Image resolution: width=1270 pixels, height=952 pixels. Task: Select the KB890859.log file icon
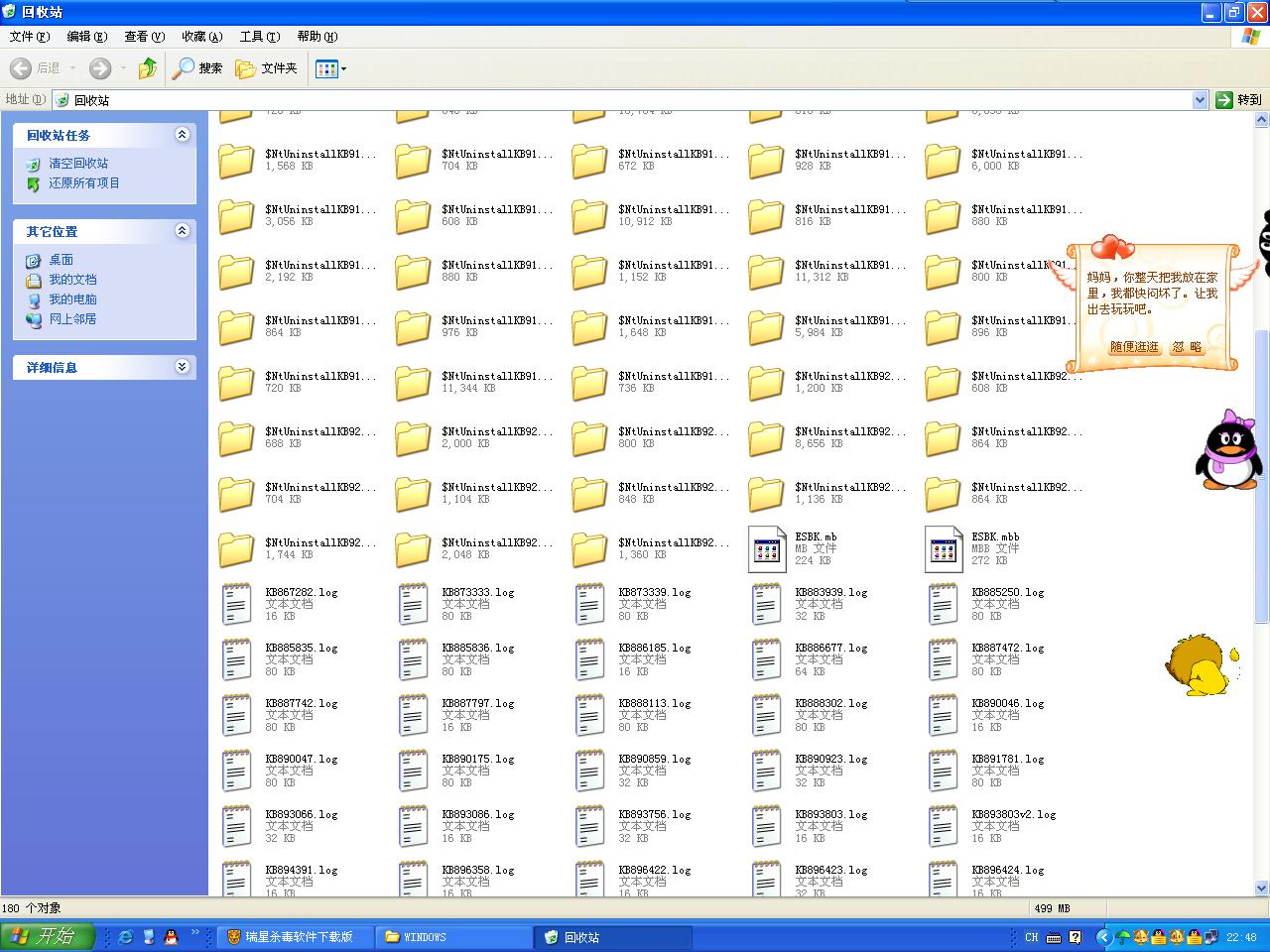pyautogui.click(x=590, y=772)
